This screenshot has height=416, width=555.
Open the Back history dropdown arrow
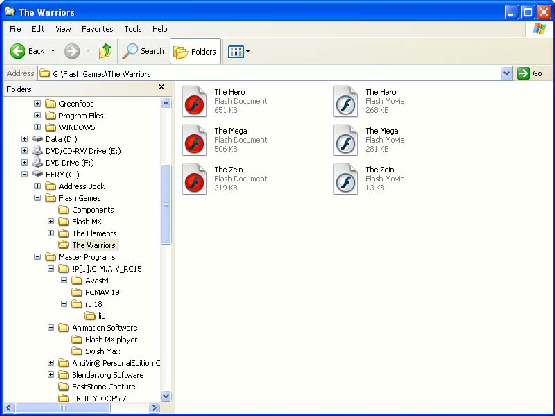[53, 51]
